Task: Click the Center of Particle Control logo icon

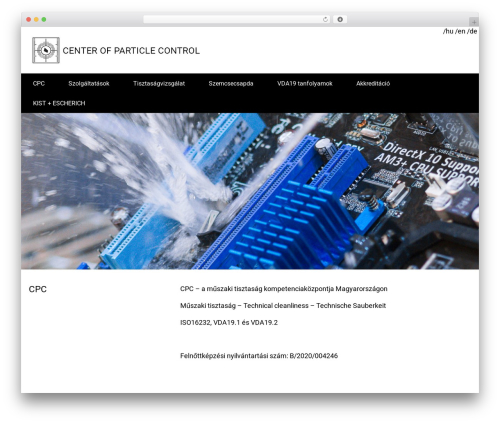Action: 46,50
